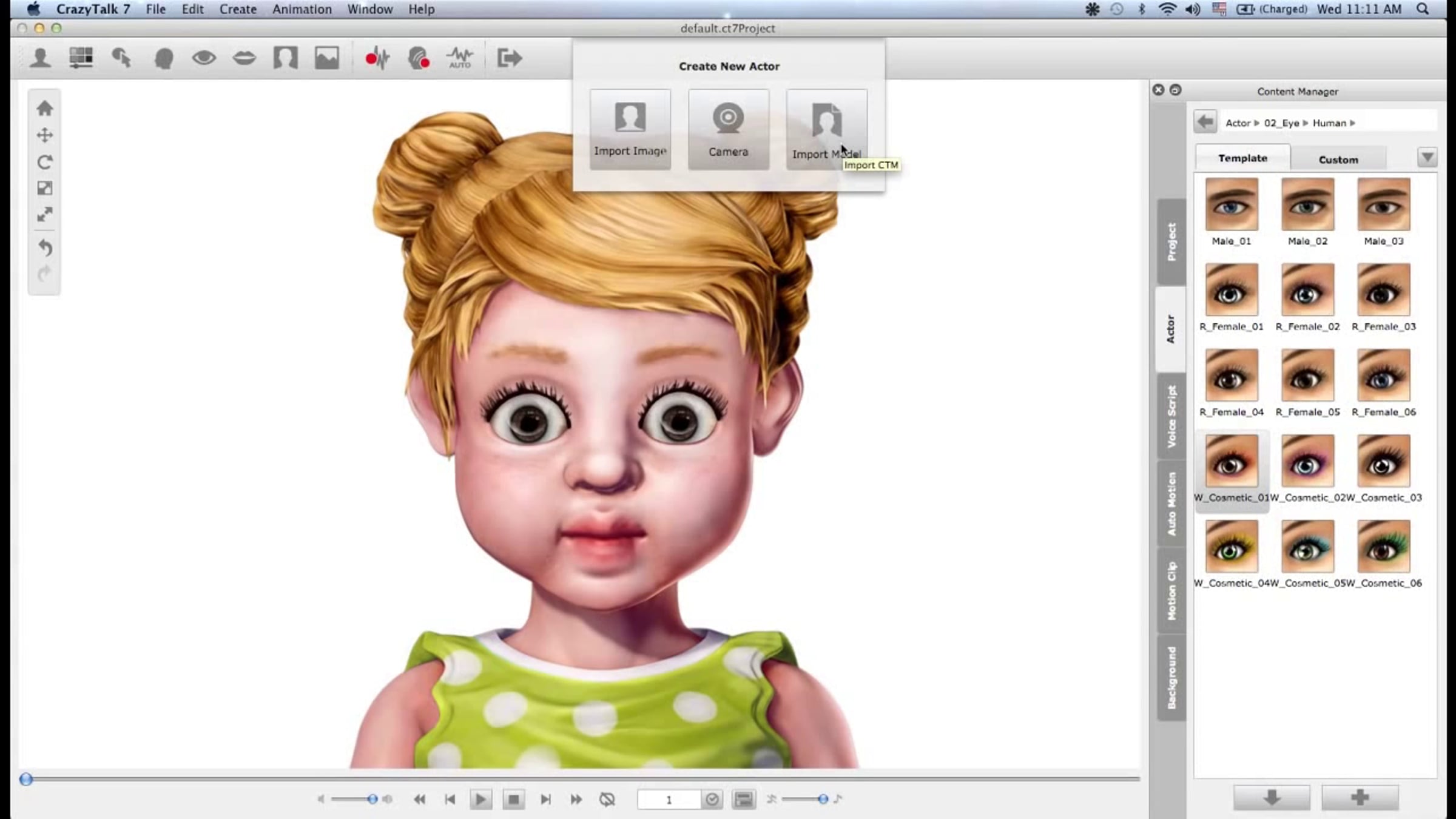
Task: Open the Animation menu
Action: pos(302,9)
